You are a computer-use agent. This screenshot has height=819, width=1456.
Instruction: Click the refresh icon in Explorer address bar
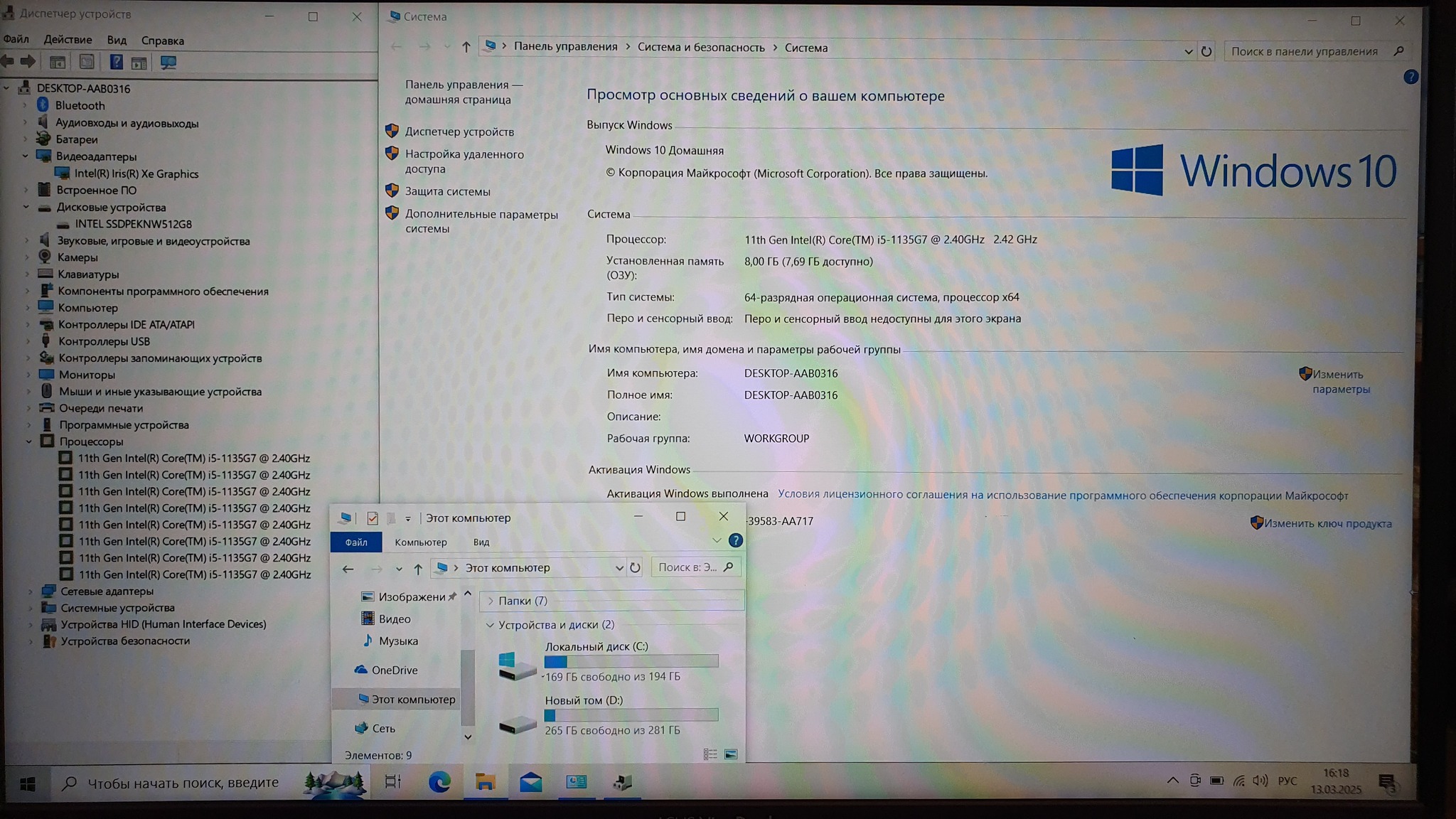coord(635,567)
